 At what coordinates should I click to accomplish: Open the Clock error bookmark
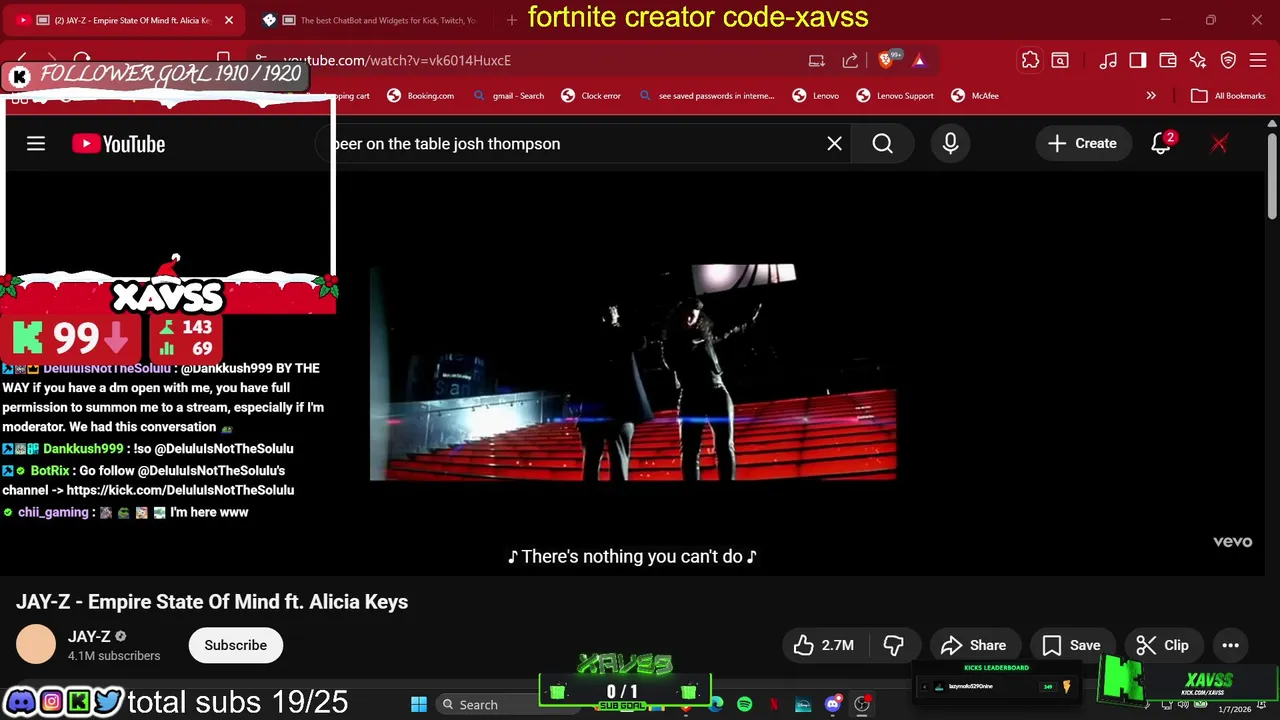point(591,96)
